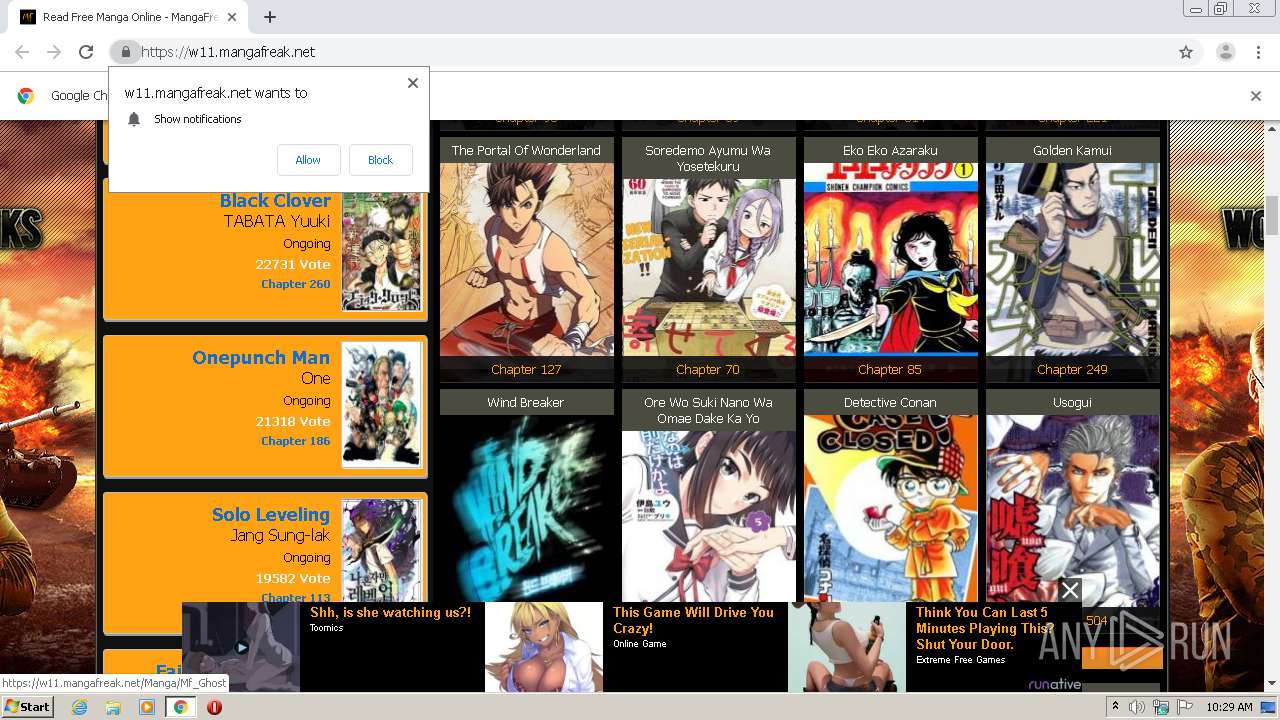Close the notification permission popup
1280x720 pixels.
point(413,83)
